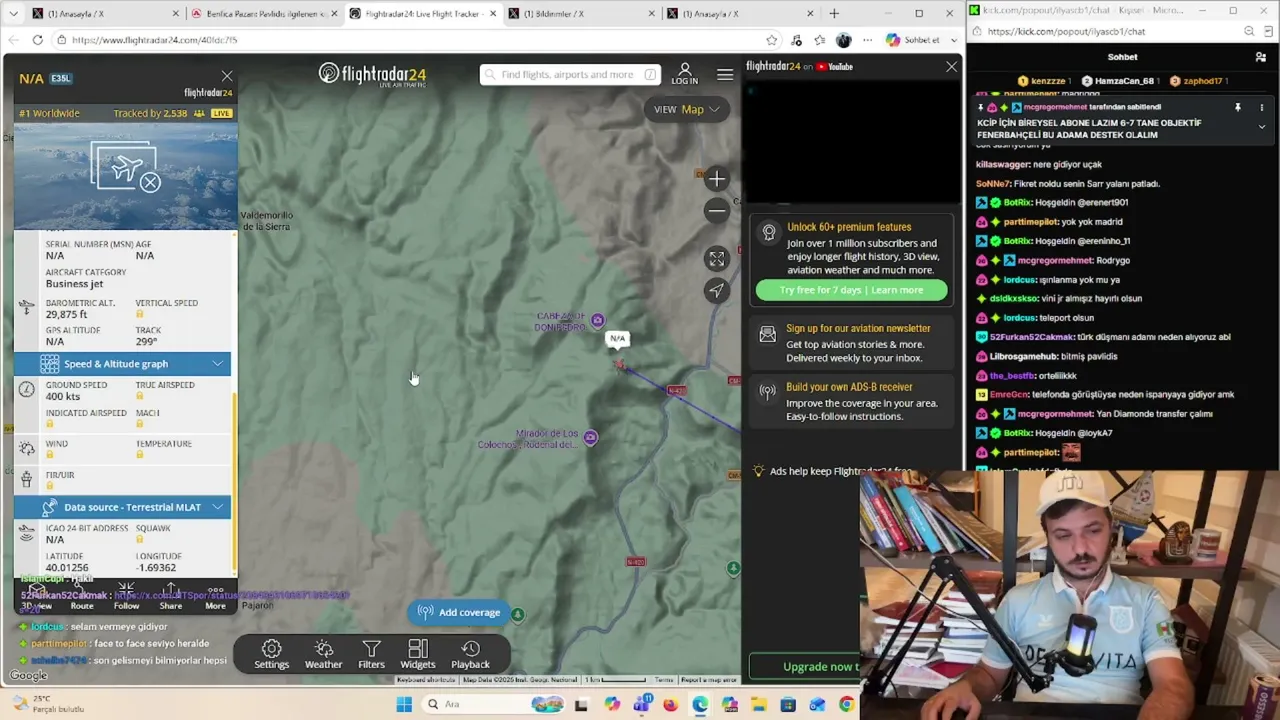
Task: Open Microsoft Edge from the taskbar
Action: coord(699,705)
